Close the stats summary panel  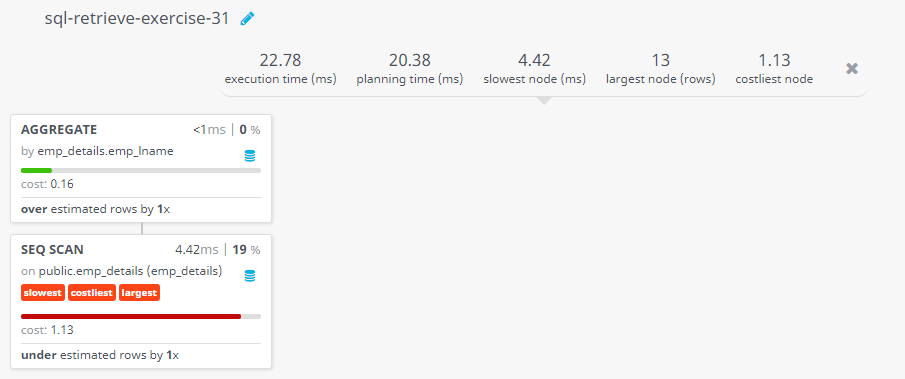click(852, 69)
